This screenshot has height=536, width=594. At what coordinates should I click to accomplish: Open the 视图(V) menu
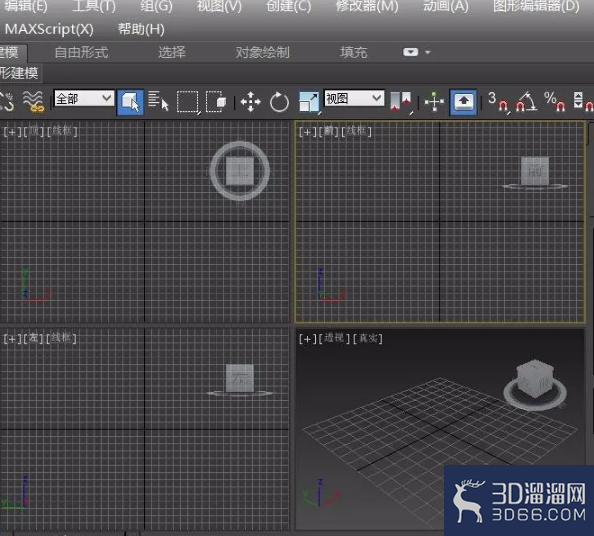[219, 6]
